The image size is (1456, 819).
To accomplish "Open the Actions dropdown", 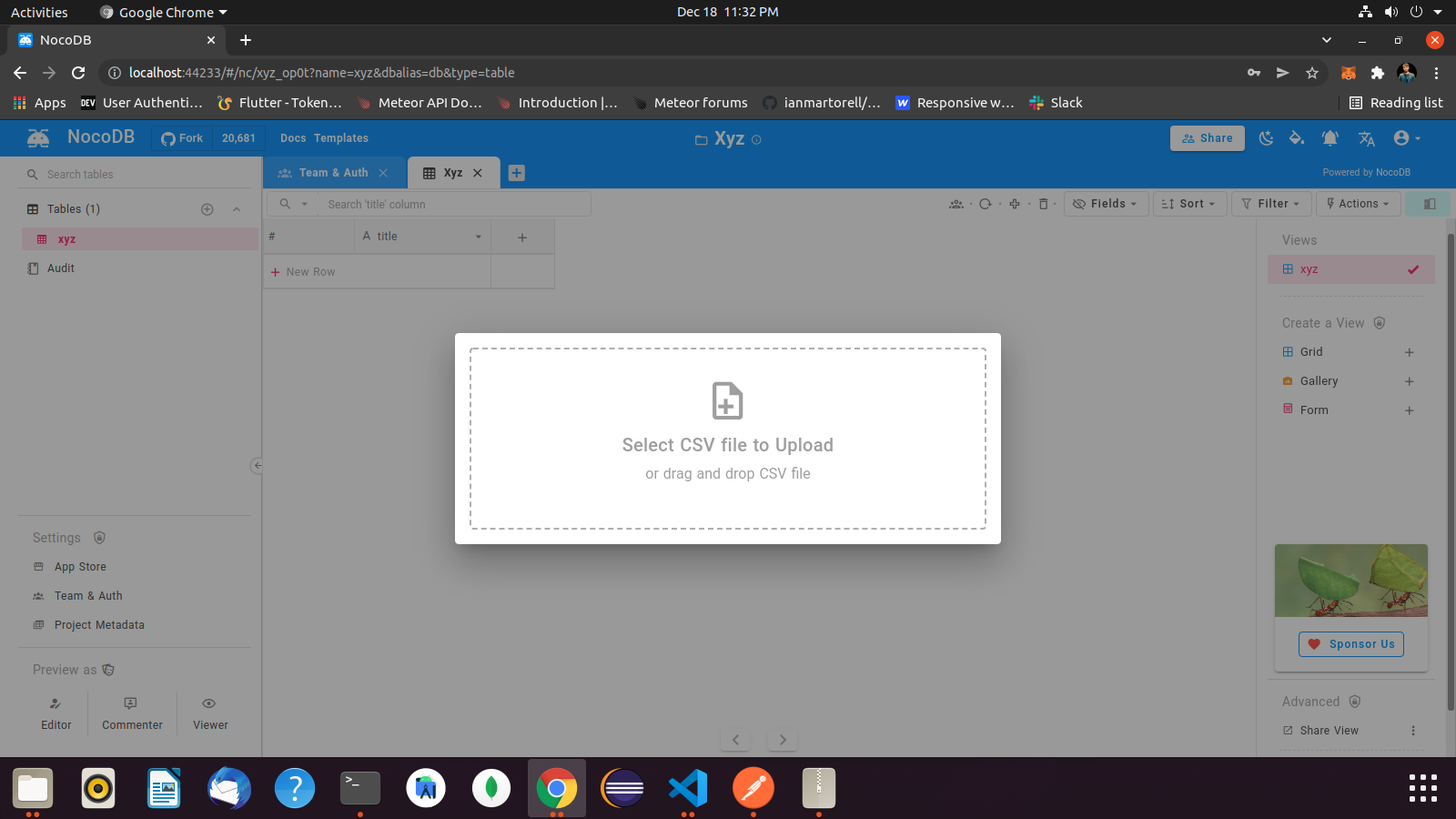I will 1358,204.
